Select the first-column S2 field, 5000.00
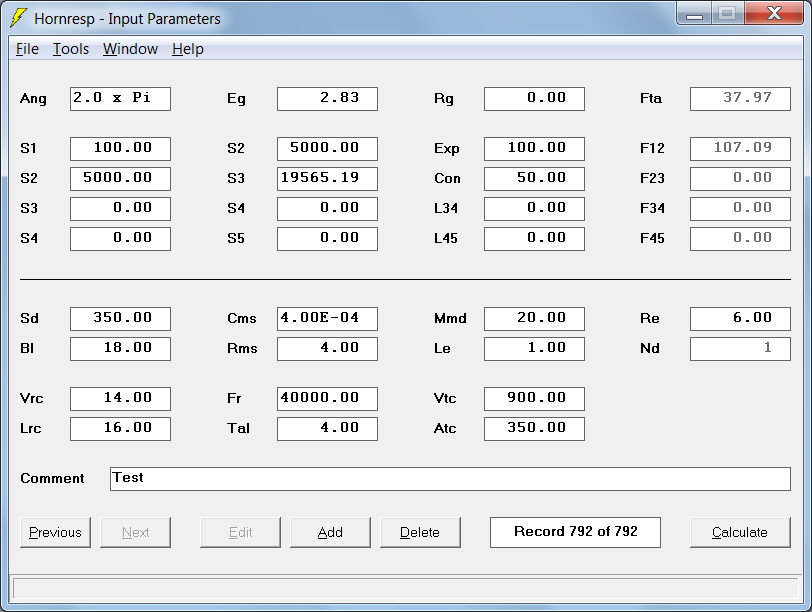This screenshot has height=612, width=812. click(120, 179)
